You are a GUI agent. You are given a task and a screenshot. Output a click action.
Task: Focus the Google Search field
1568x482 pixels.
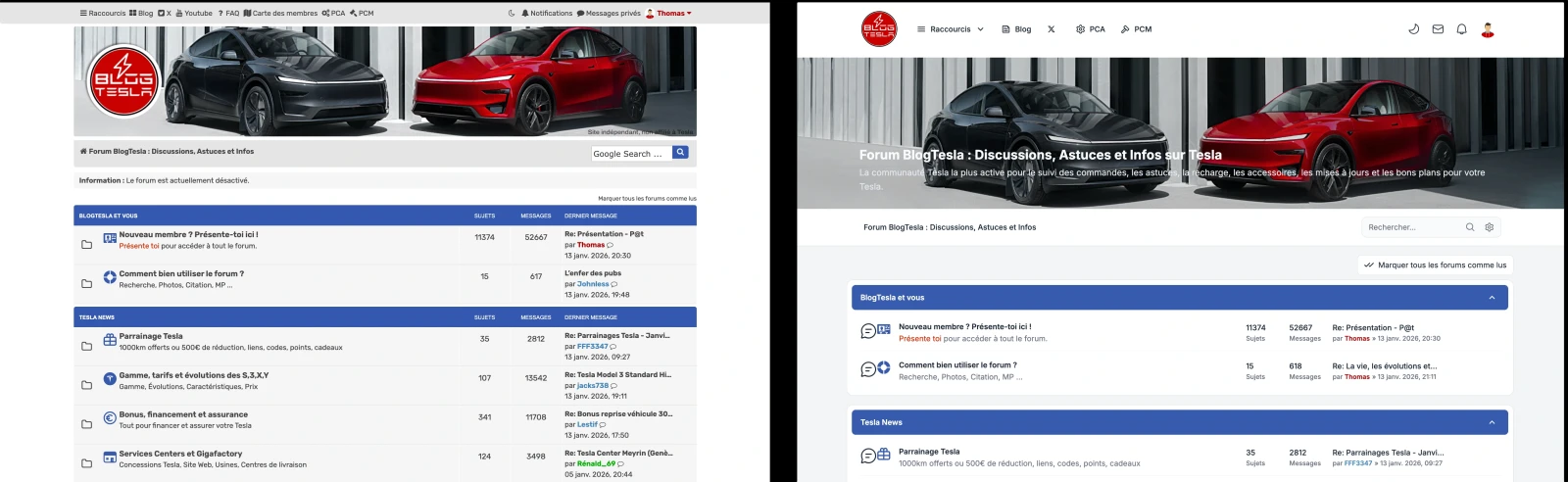(631, 154)
